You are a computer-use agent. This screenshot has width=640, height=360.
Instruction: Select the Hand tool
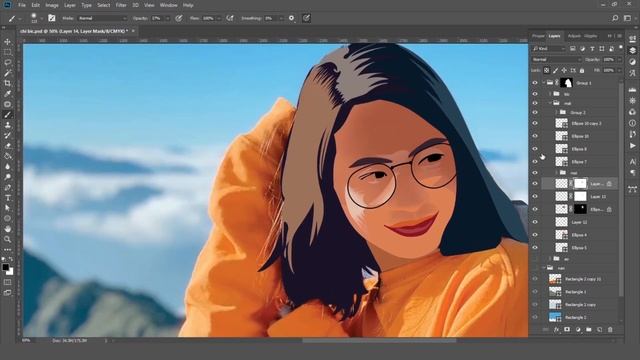(7, 229)
